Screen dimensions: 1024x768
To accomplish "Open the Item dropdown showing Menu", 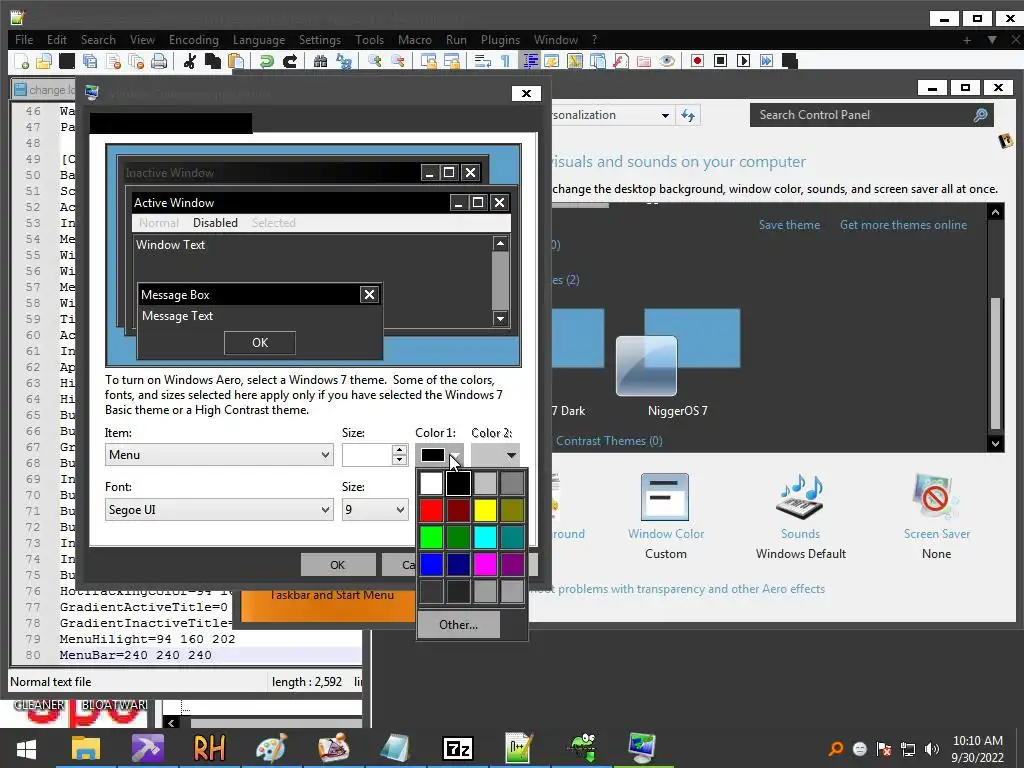I will (x=219, y=455).
